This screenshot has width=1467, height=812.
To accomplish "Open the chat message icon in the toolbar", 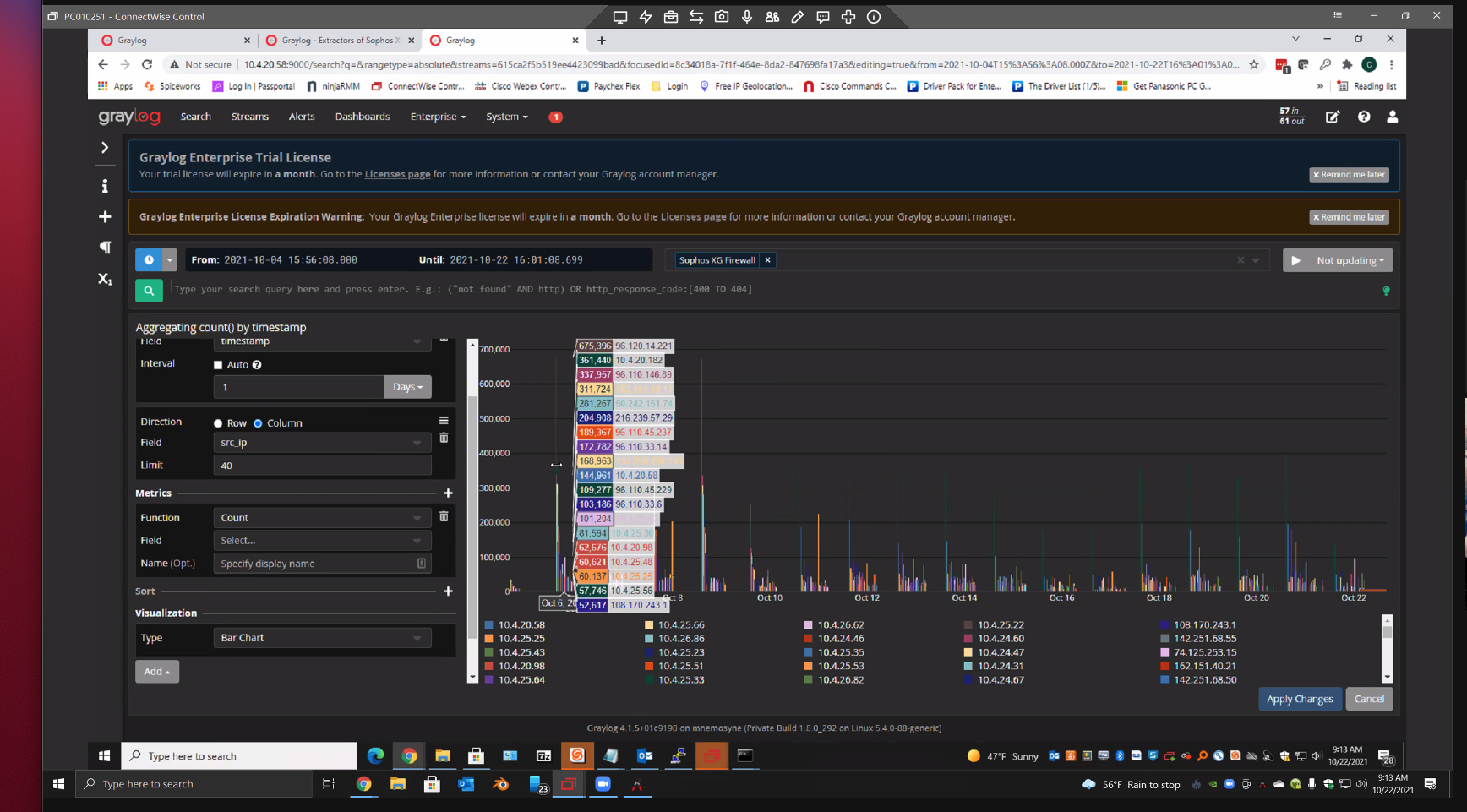I will (x=823, y=16).
